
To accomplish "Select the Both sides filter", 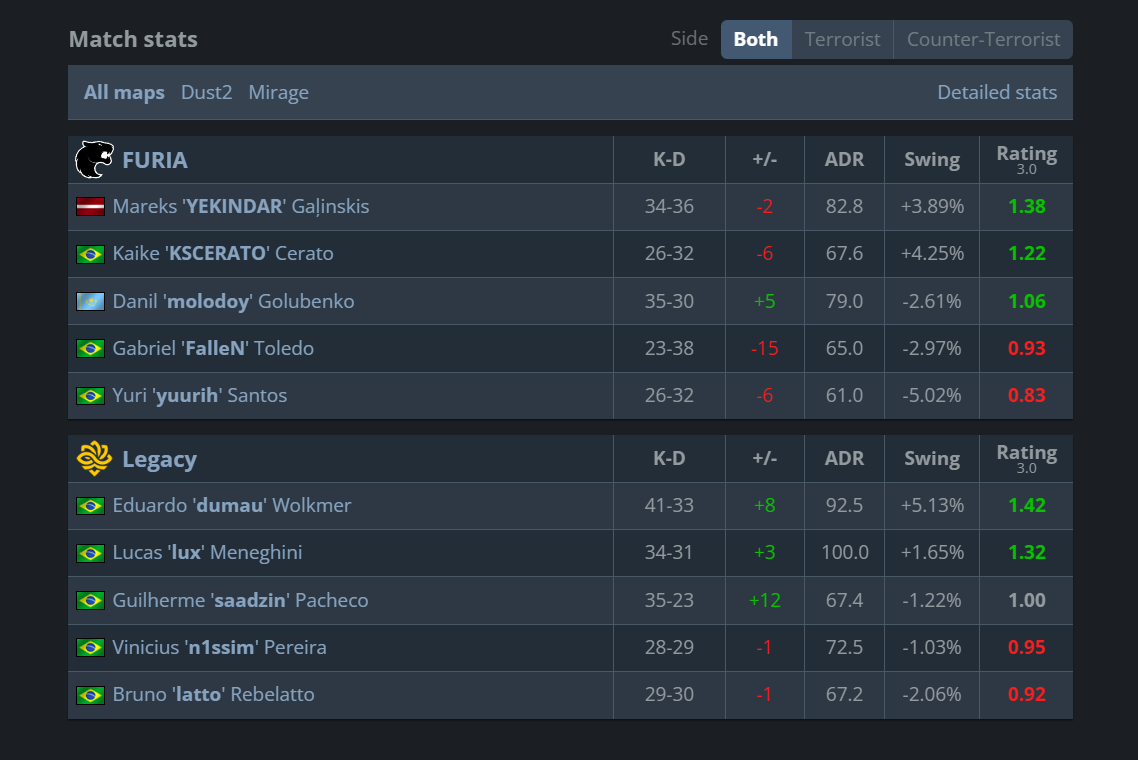I will click(756, 40).
